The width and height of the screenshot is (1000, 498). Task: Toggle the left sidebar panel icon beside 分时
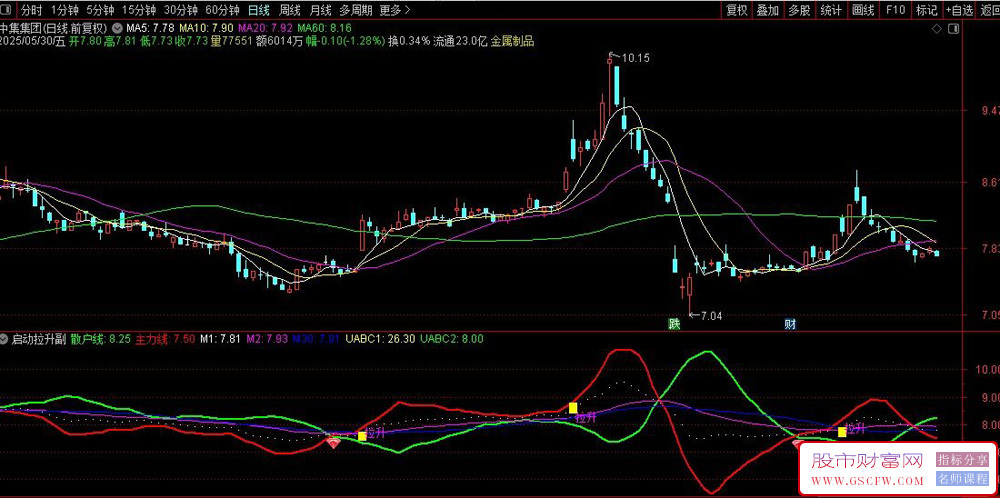[8, 10]
